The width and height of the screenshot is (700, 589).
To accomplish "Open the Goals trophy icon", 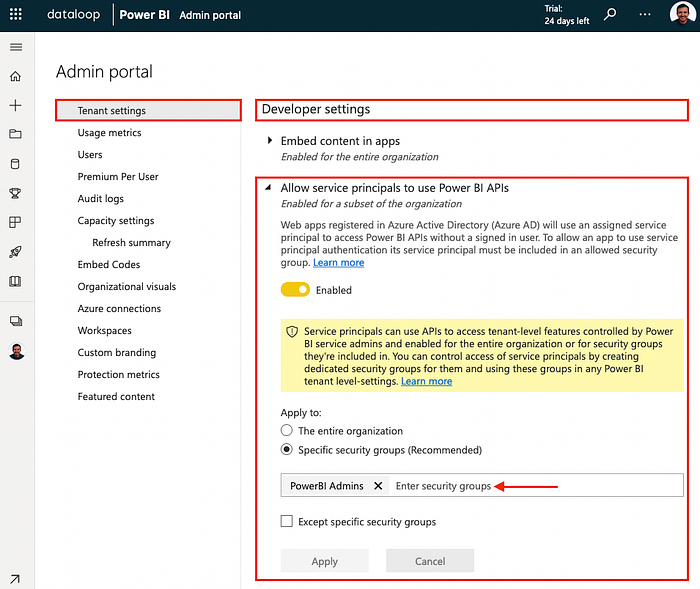I will (15, 193).
